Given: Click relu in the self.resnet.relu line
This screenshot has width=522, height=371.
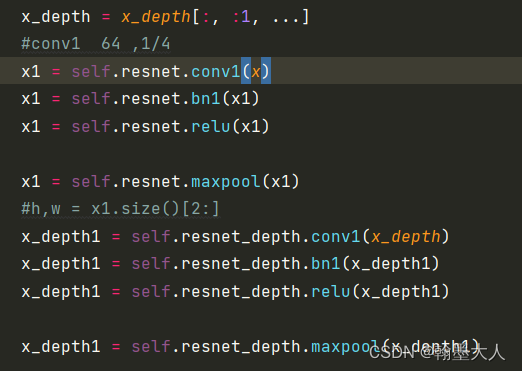Looking at the screenshot, I should (x=211, y=126).
